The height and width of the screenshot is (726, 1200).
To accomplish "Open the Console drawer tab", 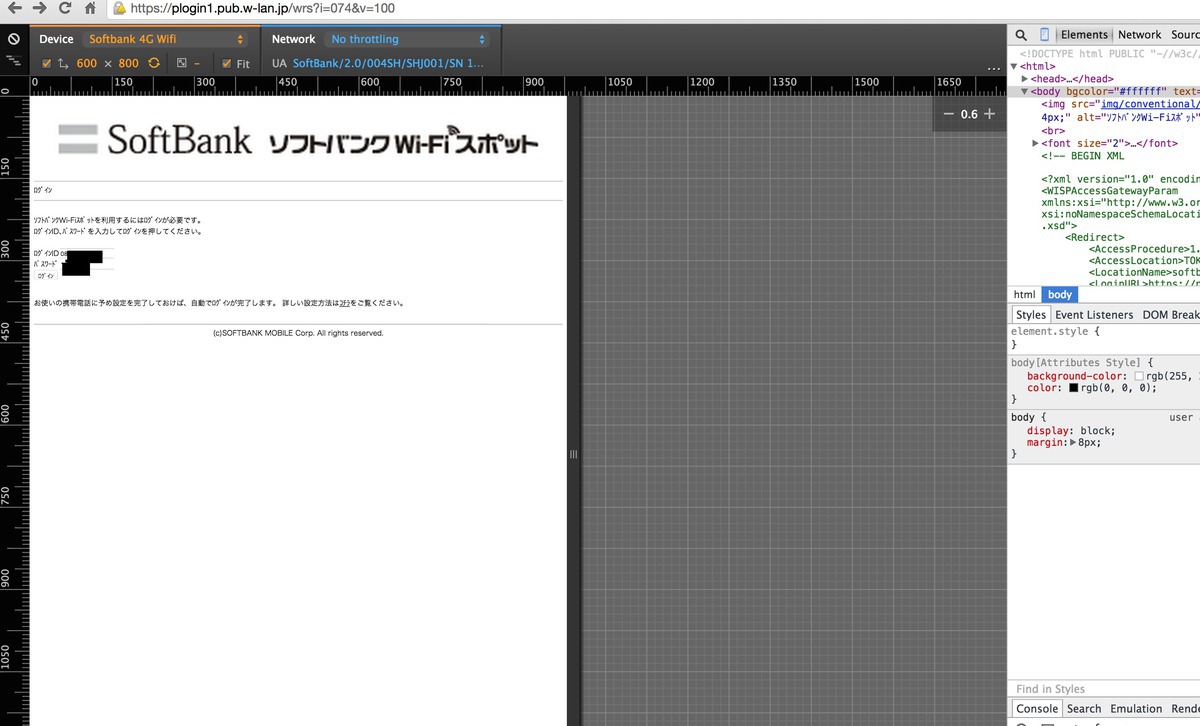I will 1037,709.
